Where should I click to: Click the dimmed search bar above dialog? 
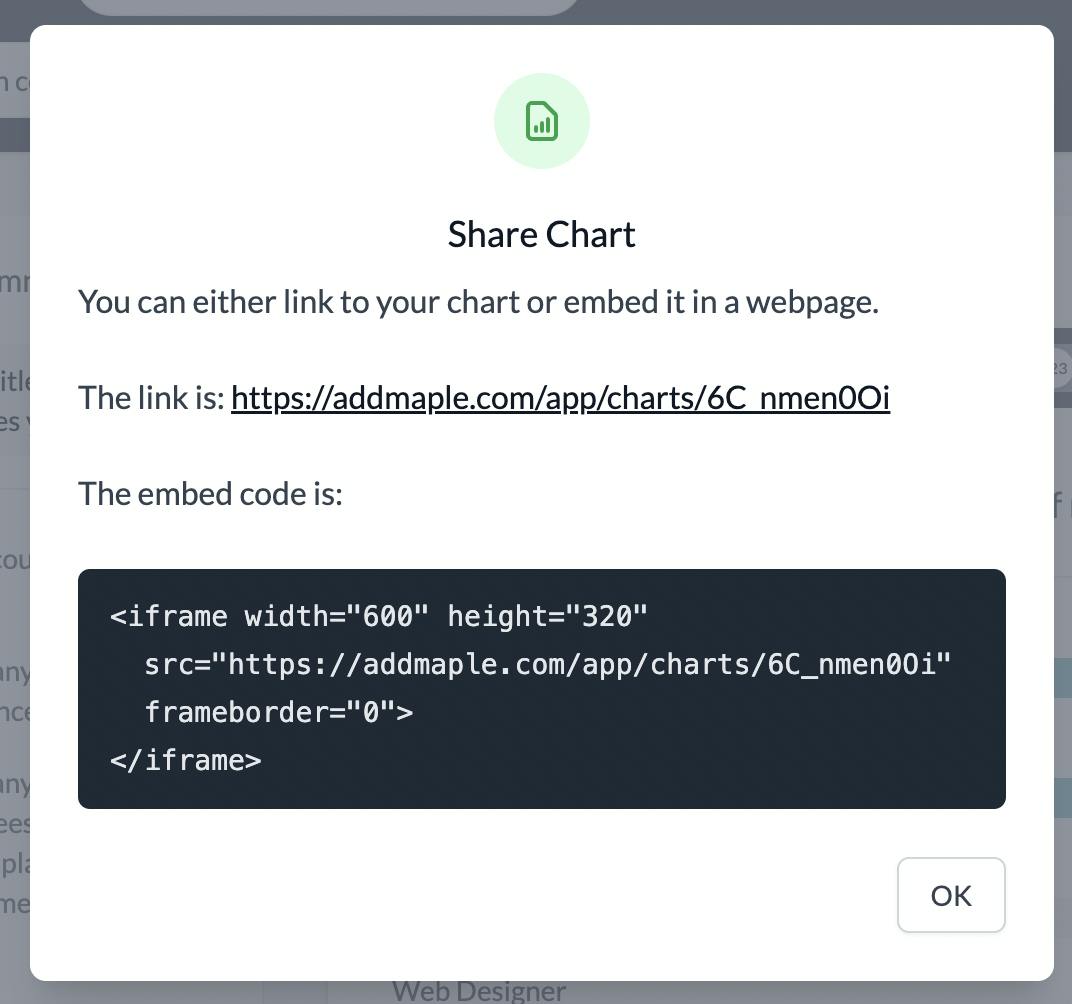328,7
